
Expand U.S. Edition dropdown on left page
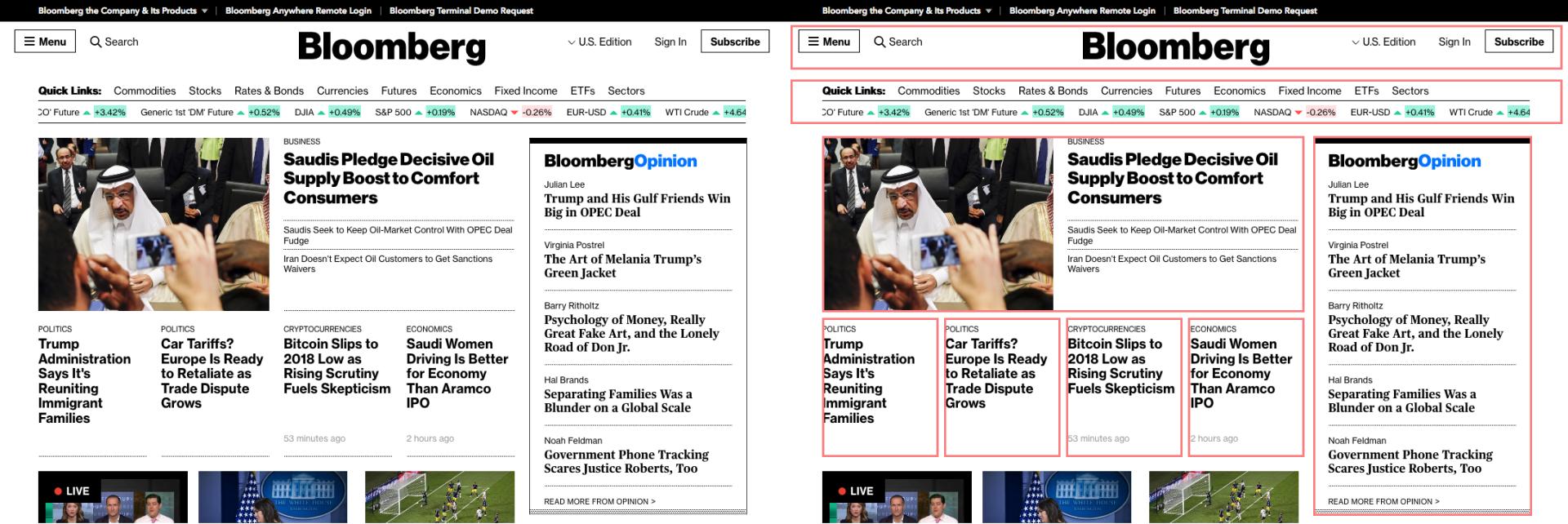coord(600,42)
